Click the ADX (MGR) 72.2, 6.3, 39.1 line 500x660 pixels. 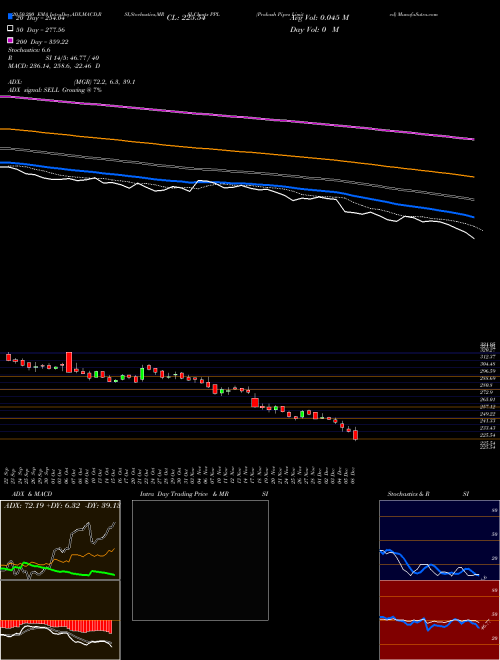[x=72, y=82]
